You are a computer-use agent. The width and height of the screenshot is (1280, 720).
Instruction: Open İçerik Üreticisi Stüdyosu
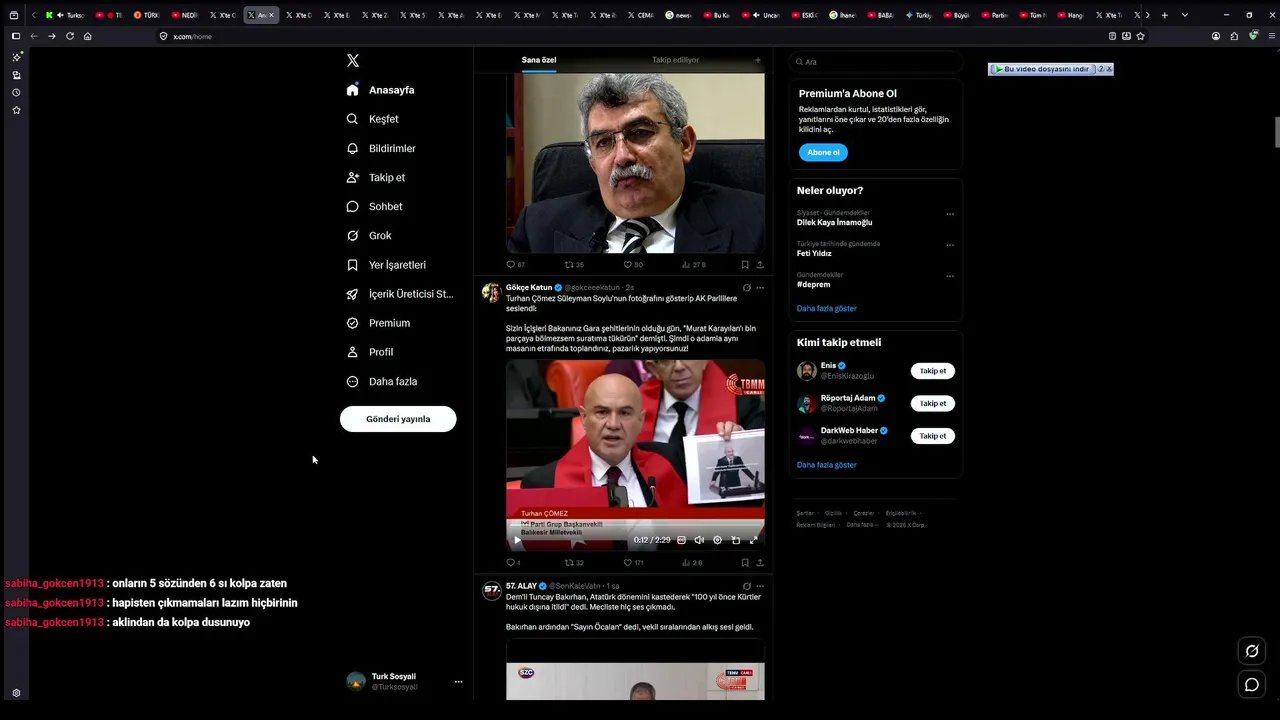click(x=399, y=294)
